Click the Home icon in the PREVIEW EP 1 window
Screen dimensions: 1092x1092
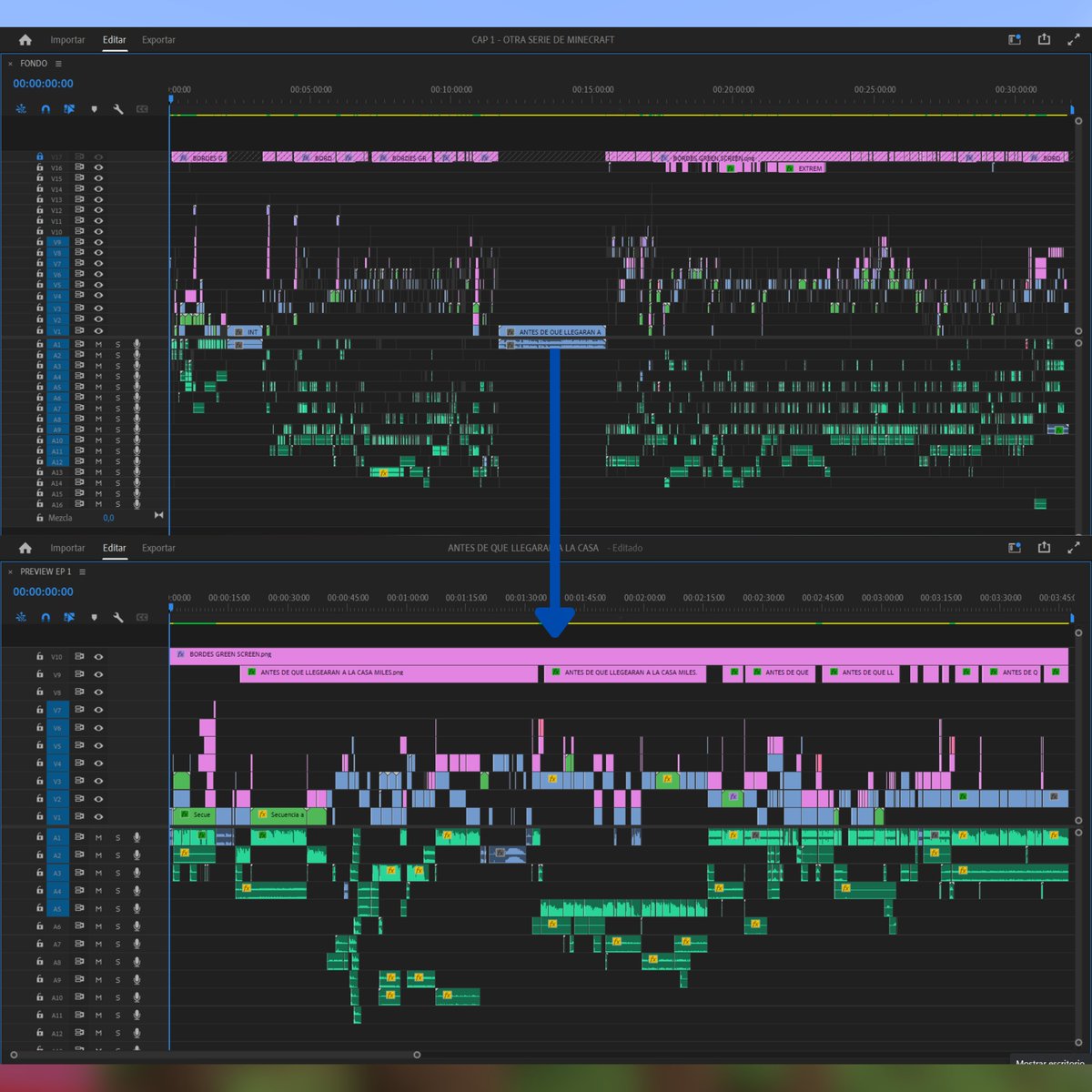click(25, 548)
